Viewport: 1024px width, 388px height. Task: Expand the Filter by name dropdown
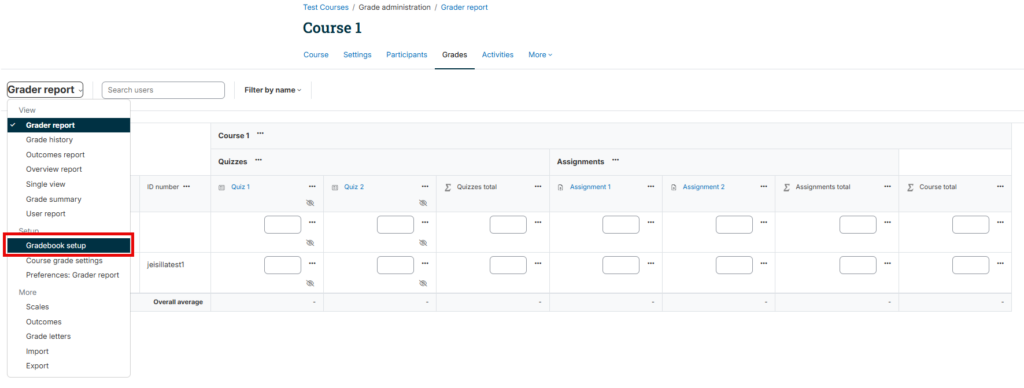point(273,90)
